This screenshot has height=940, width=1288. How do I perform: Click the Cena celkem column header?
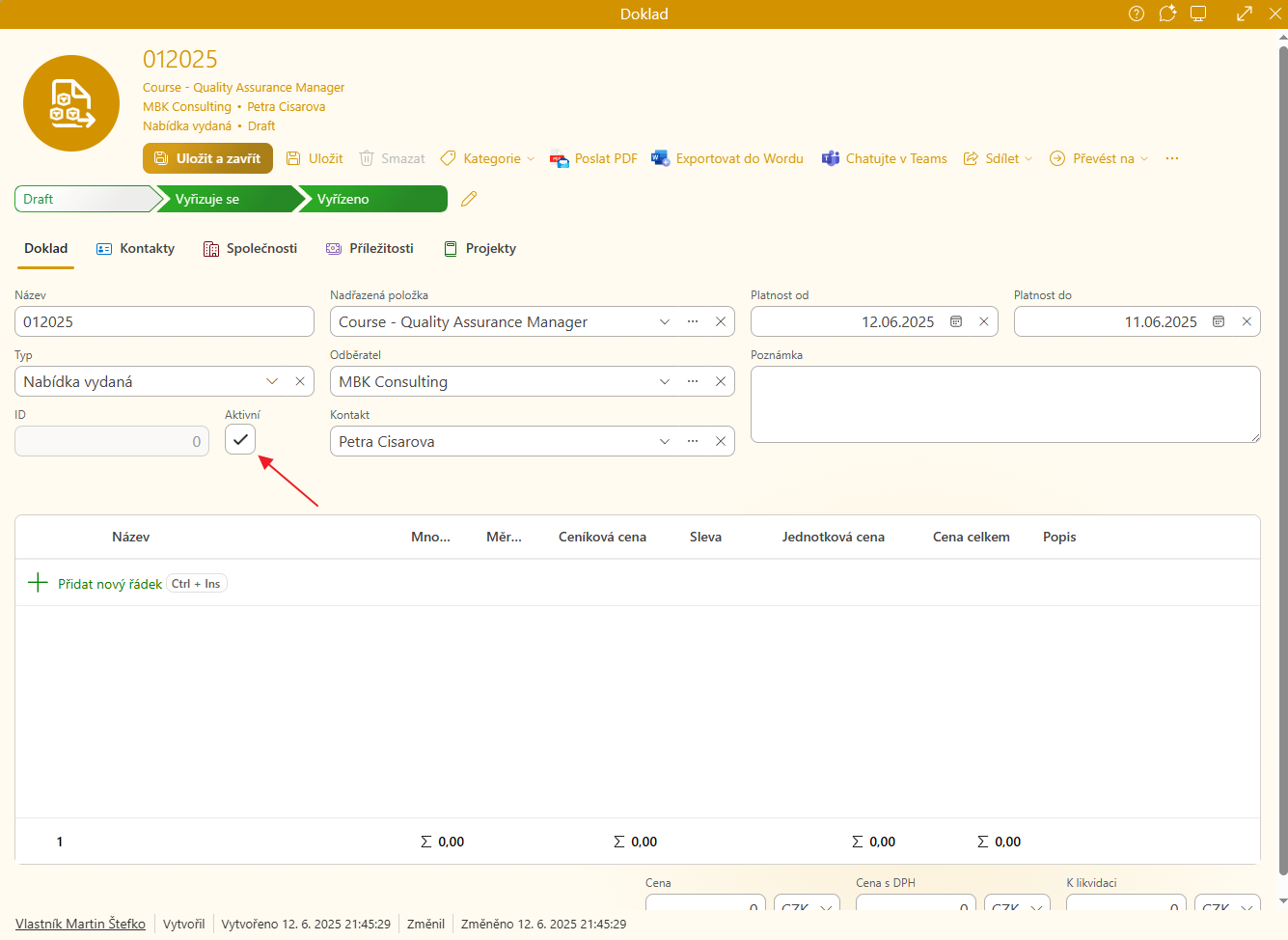pos(972,537)
